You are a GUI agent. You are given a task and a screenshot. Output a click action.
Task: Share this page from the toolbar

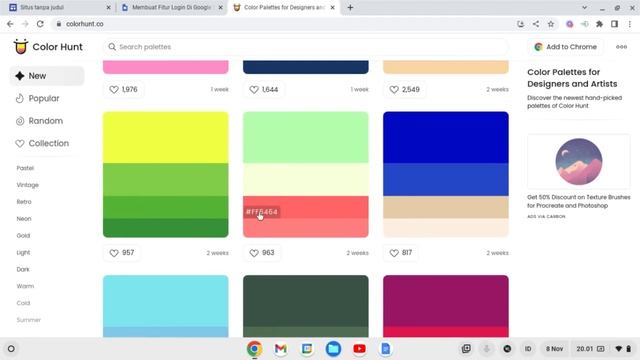536,24
